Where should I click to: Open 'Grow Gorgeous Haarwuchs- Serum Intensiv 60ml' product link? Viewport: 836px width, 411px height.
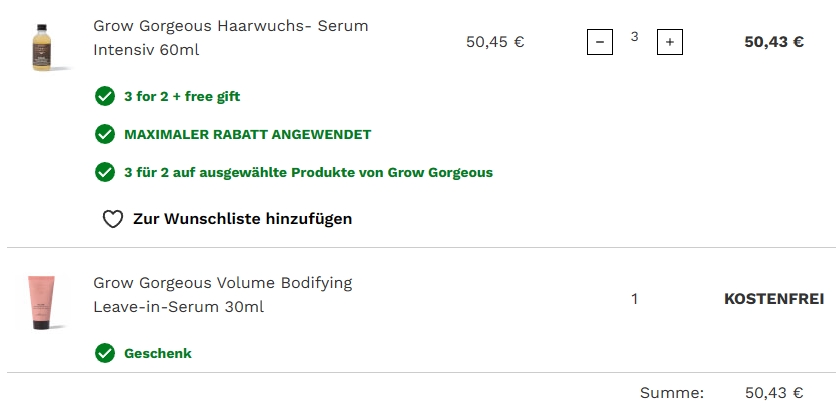[x=230, y=37]
